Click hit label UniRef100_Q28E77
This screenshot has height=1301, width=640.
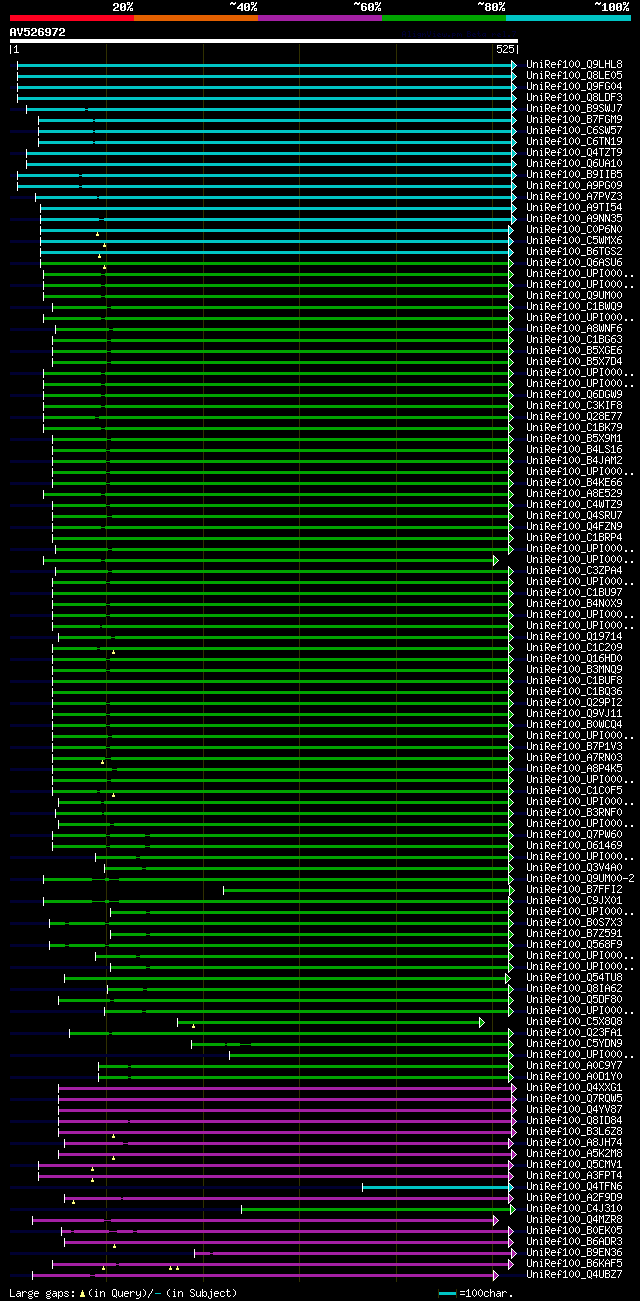pyautogui.click(x=574, y=417)
